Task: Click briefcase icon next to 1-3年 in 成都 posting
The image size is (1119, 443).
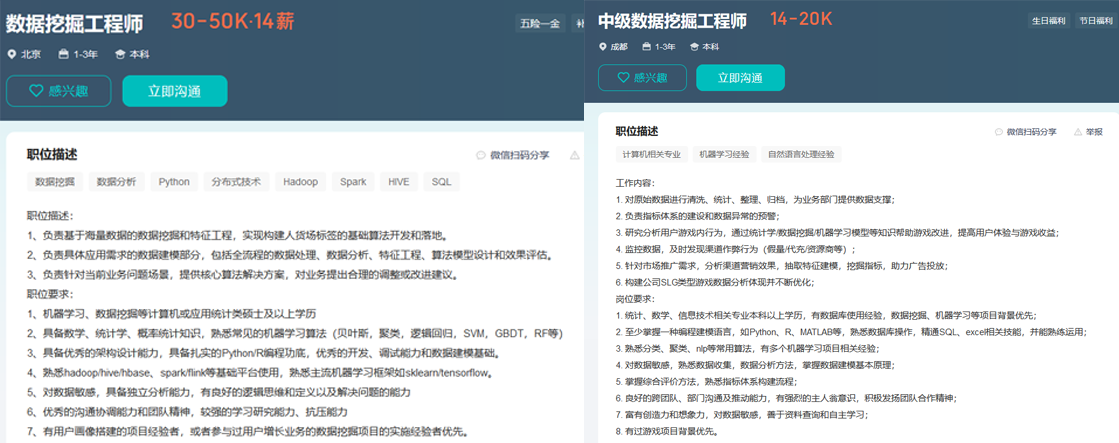Action: 647,46
